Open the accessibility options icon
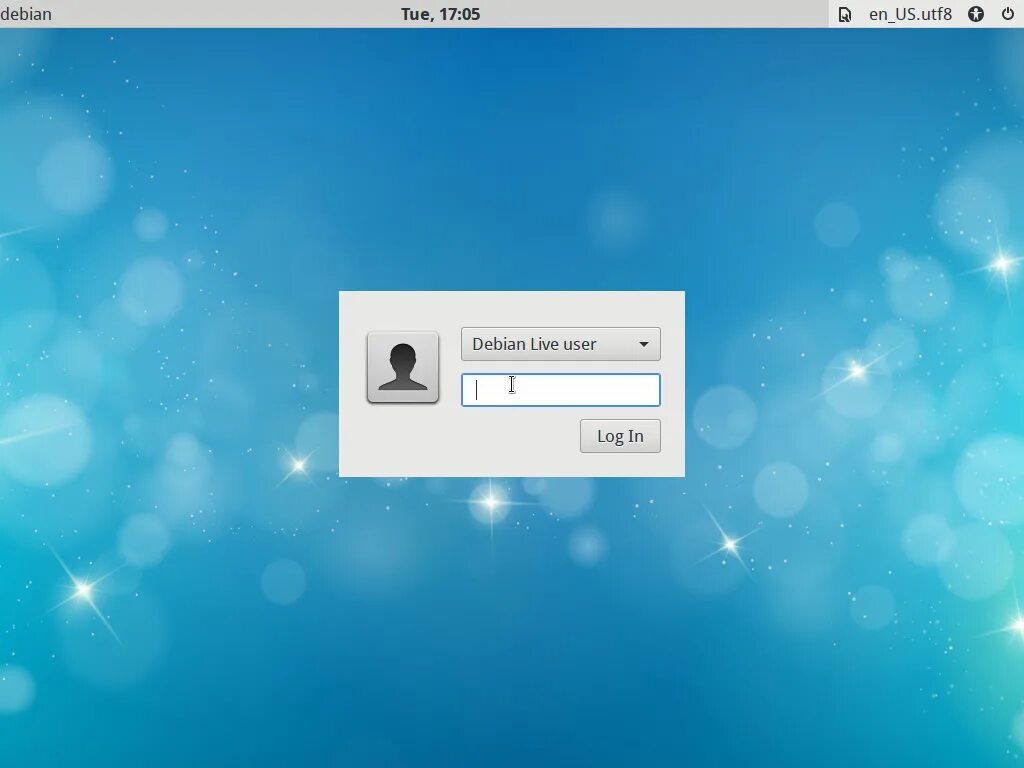Viewport: 1024px width, 768px height. click(976, 14)
